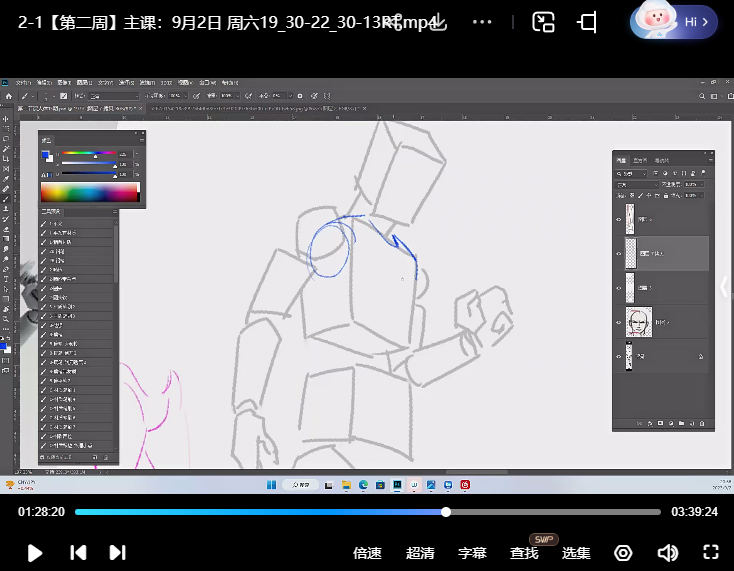Image resolution: width=734 pixels, height=571 pixels.
Task: Open the player settings hexagon icon
Action: point(624,552)
